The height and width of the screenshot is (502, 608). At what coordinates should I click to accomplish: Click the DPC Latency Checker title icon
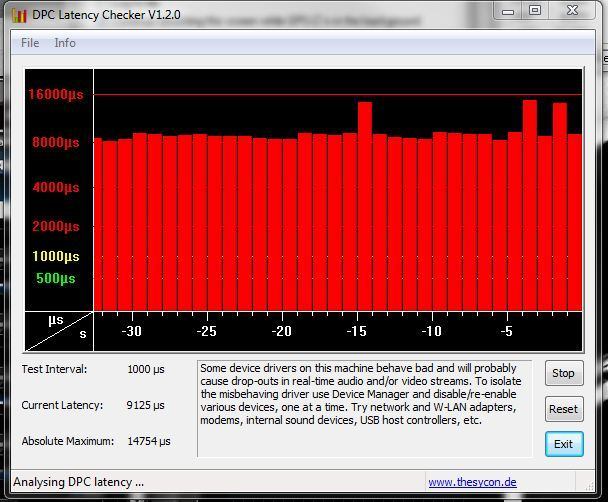click(19, 16)
